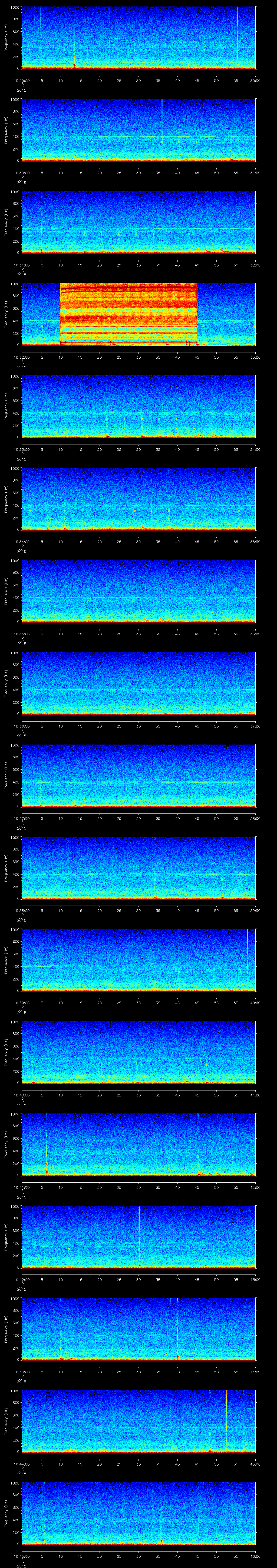This screenshot has height=1568, width=277.
Task: Pick the 10:35:00 spectrogram plot
Action: coord(138,591)
